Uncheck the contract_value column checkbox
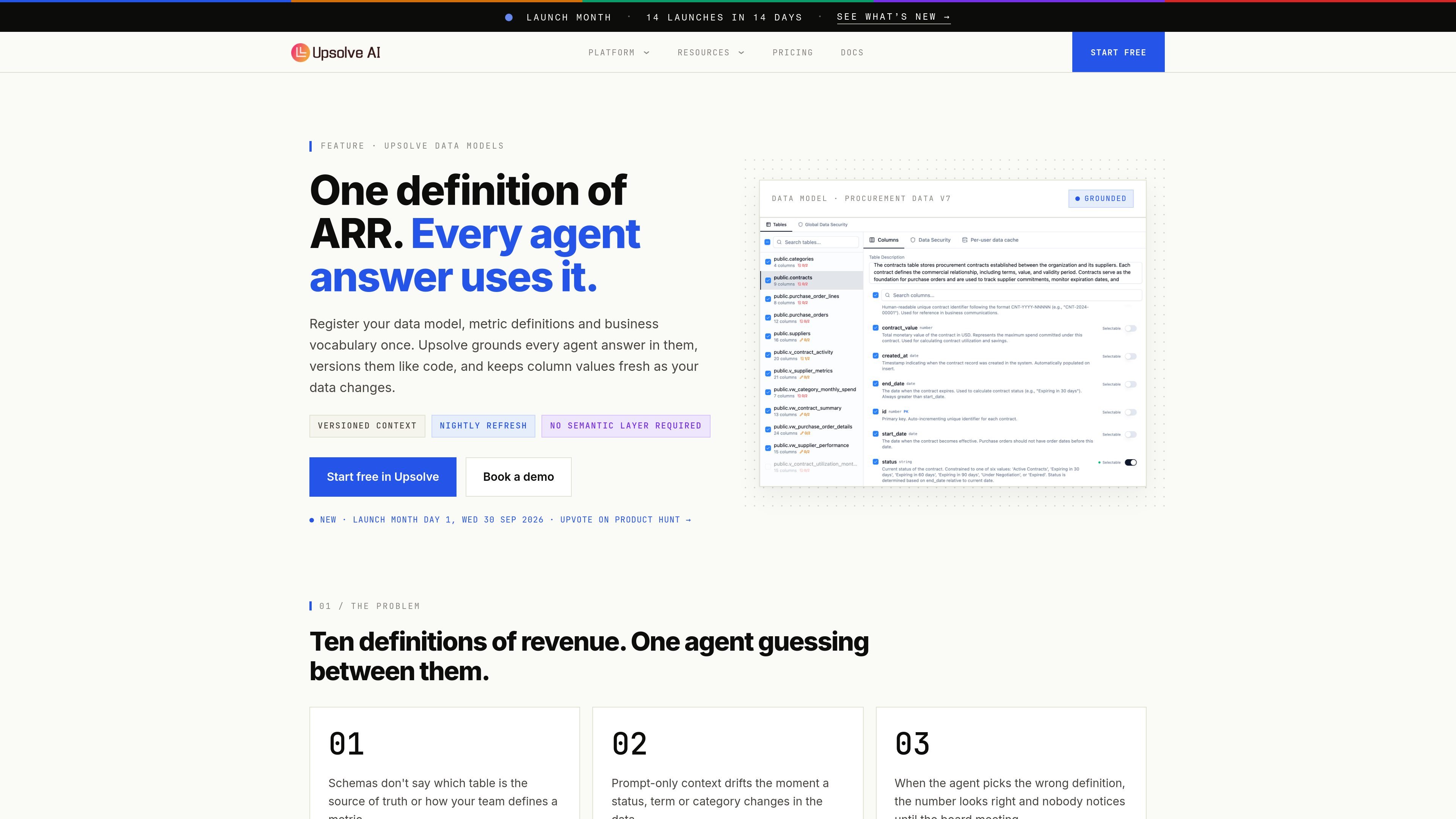 pyautogui.click(x=875, y=328)
